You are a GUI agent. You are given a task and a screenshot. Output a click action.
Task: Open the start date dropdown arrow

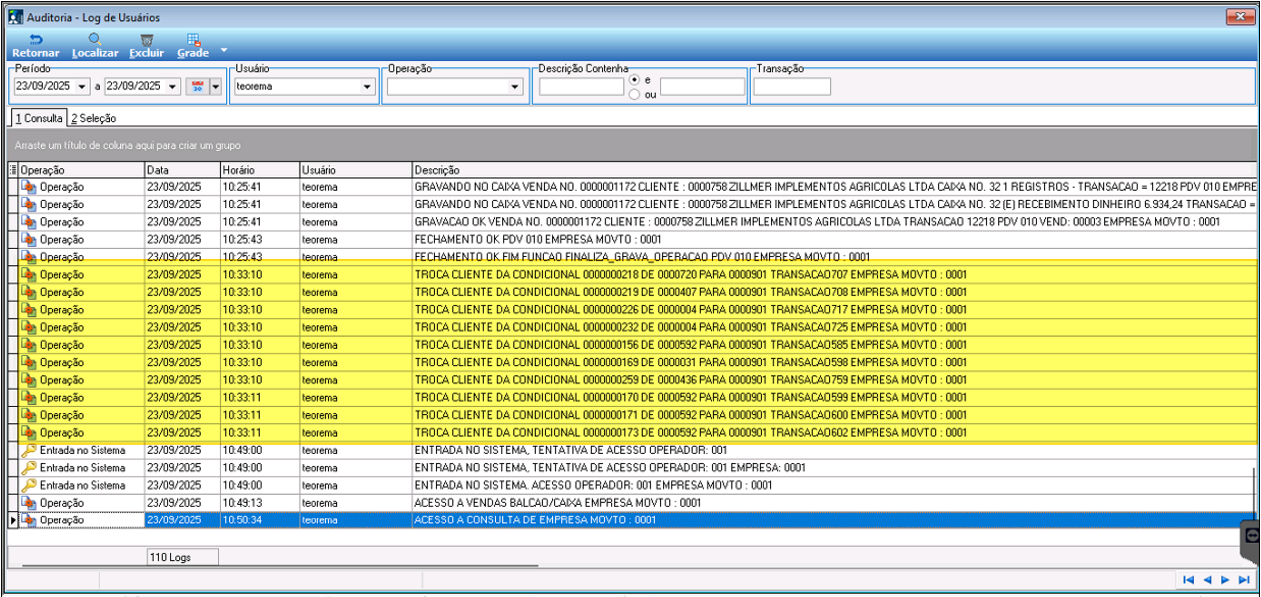82,87
